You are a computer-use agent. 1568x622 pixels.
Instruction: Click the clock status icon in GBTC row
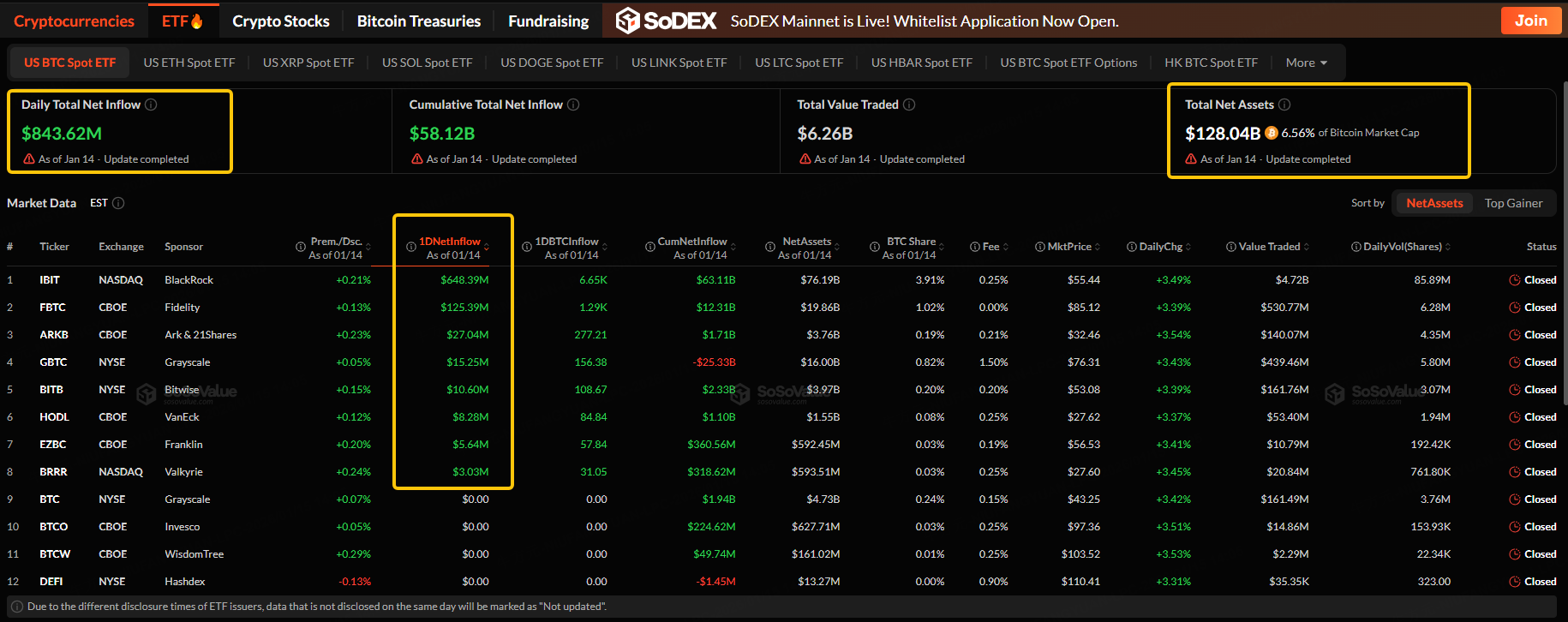click(x=1515, y=362)
